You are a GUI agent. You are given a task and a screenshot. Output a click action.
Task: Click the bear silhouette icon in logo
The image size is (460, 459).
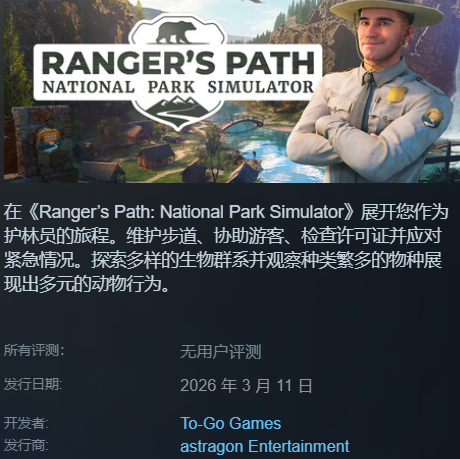click(x=176, y=32)
